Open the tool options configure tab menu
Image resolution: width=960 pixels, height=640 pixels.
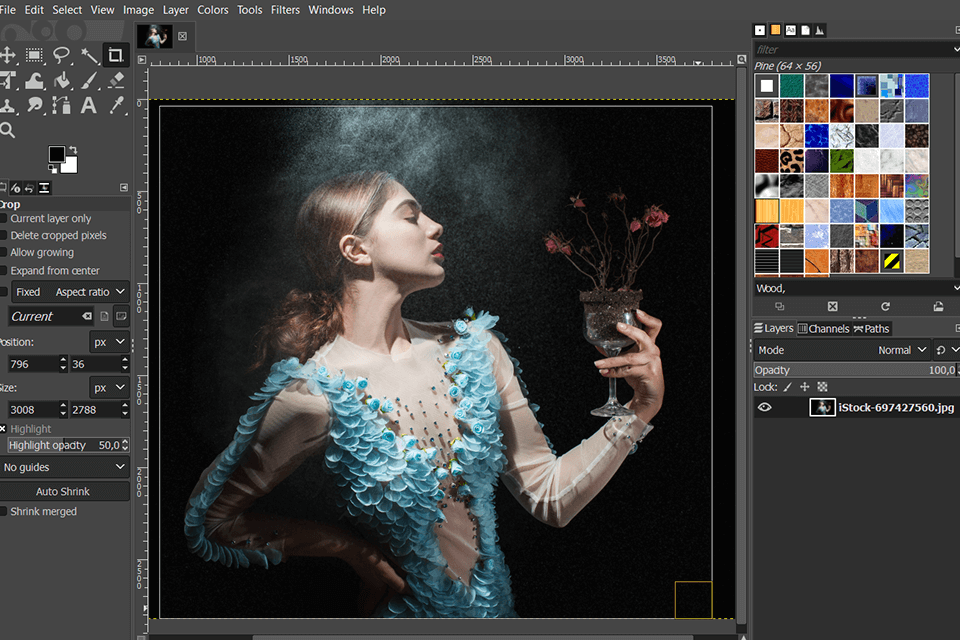coord(124,187)
